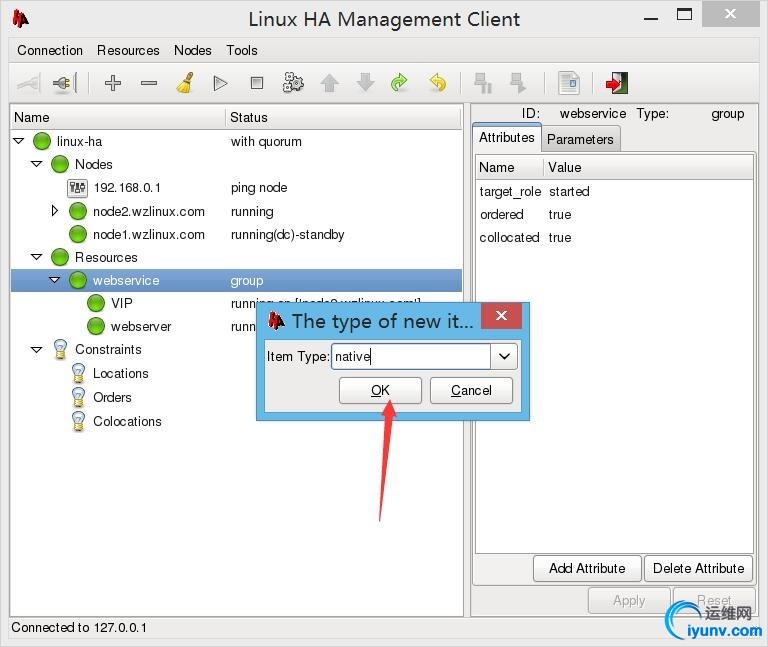
Task: Close the item type dialog
Action: tap(501, 315)
